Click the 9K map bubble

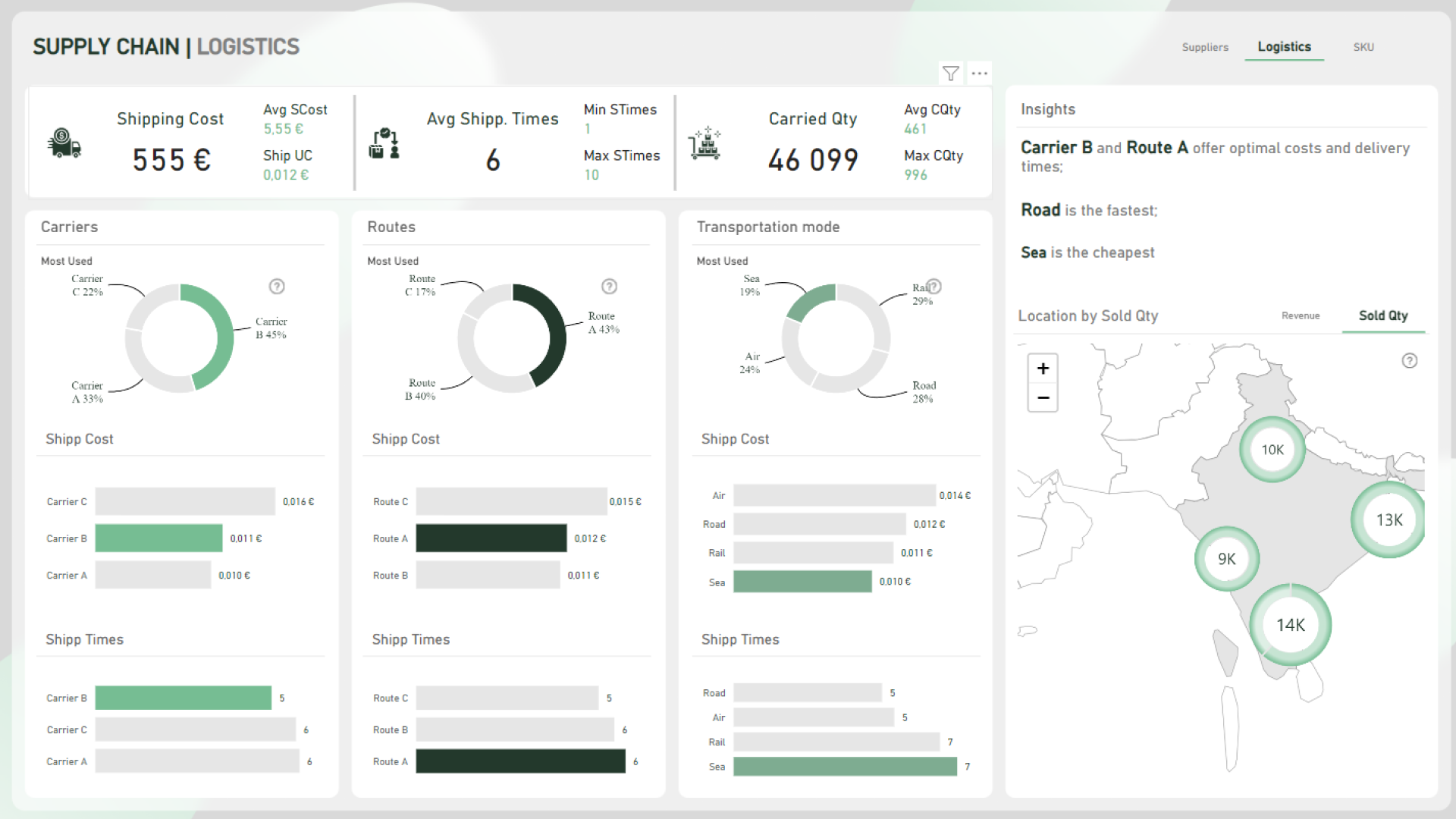(1227, 559)
